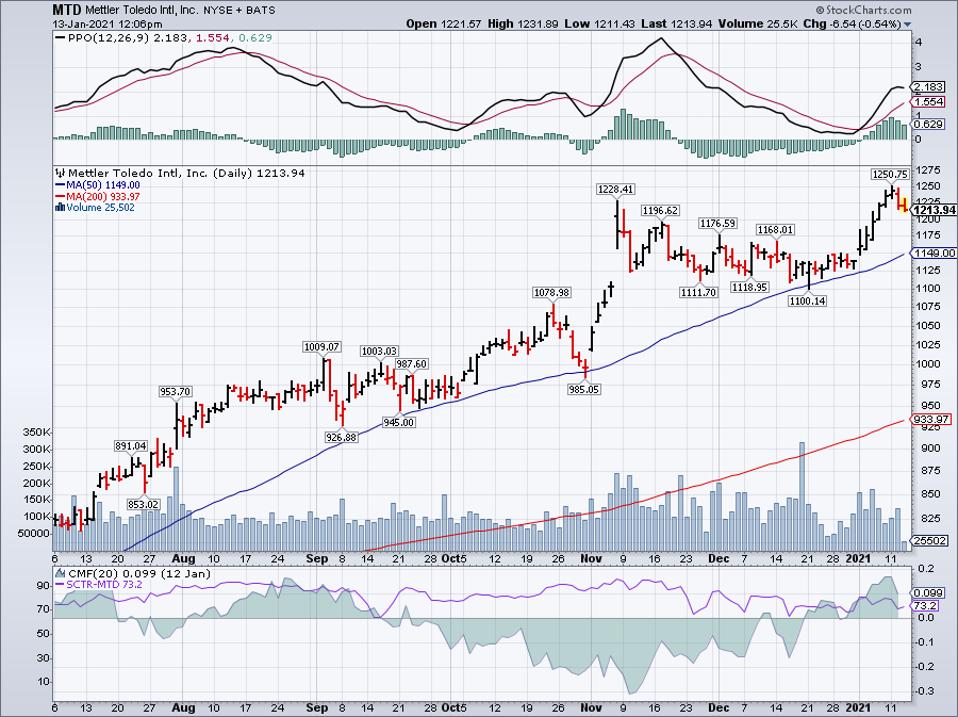Viewport: 958px width, 717px height.
Task: Open the dropdown arrow beside the Chg value
Action: click(907, 24)
